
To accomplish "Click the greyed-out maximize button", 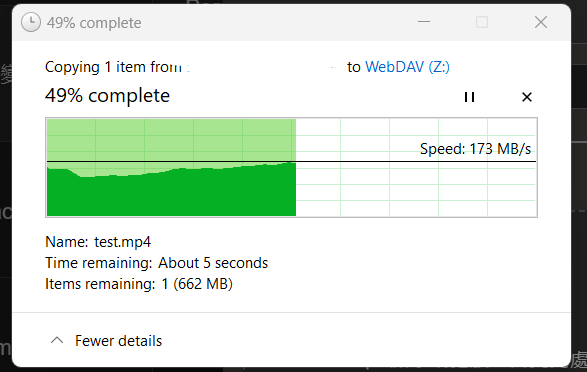I will pos(482,22).
